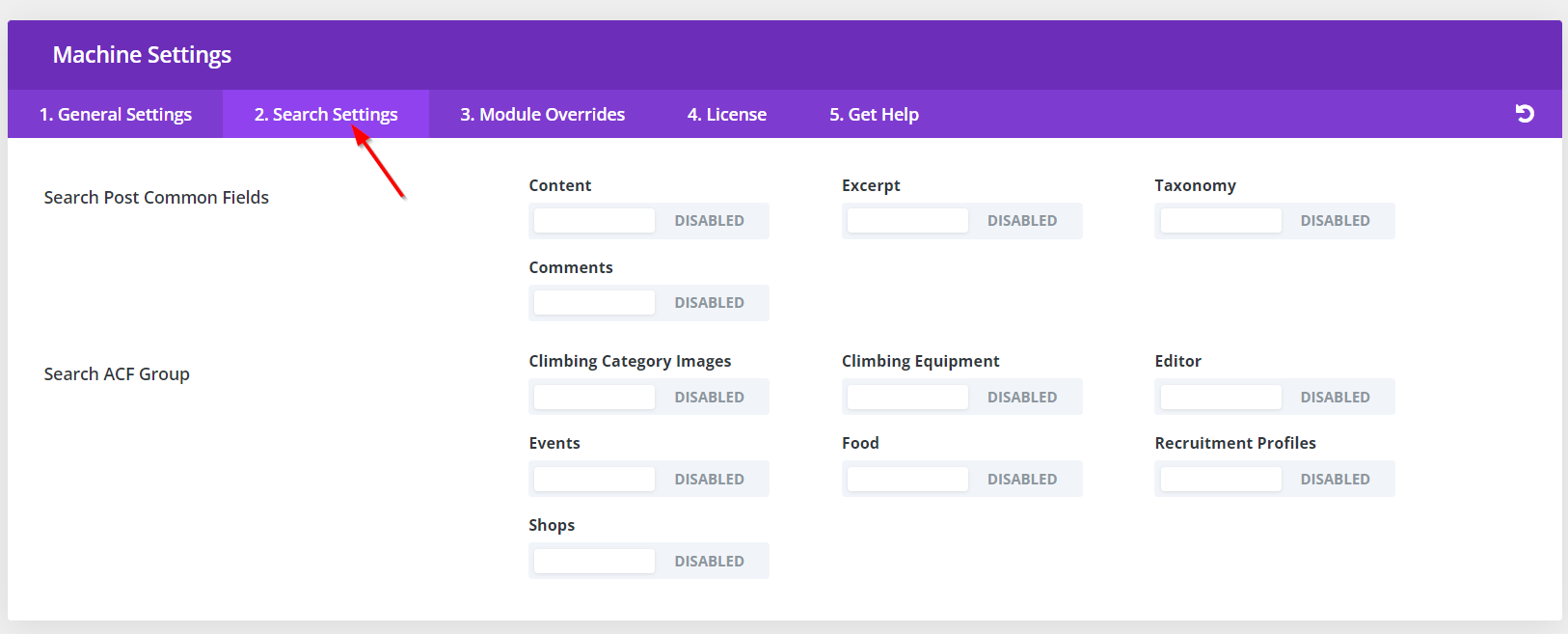Viewport: 1568px width, 634px height.
Task: Turn on the Events toggle
Action: click(649, 480)
